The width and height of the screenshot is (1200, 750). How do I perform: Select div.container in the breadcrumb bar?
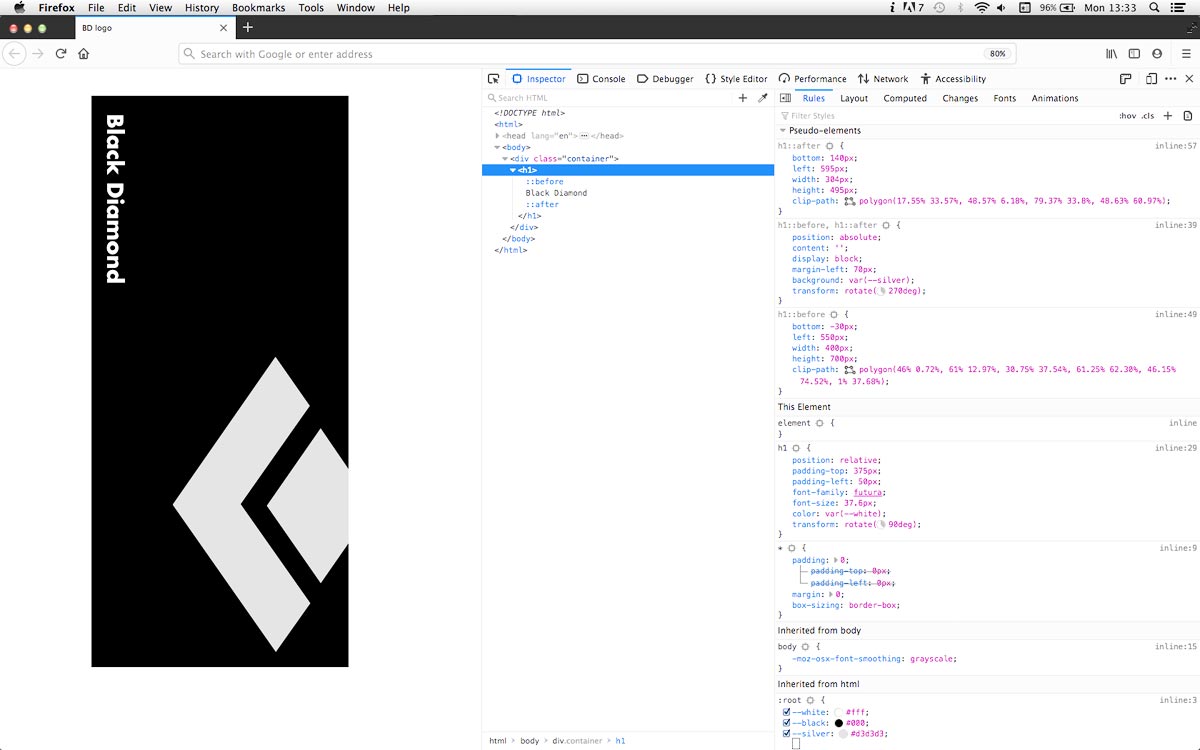point(577,741)
